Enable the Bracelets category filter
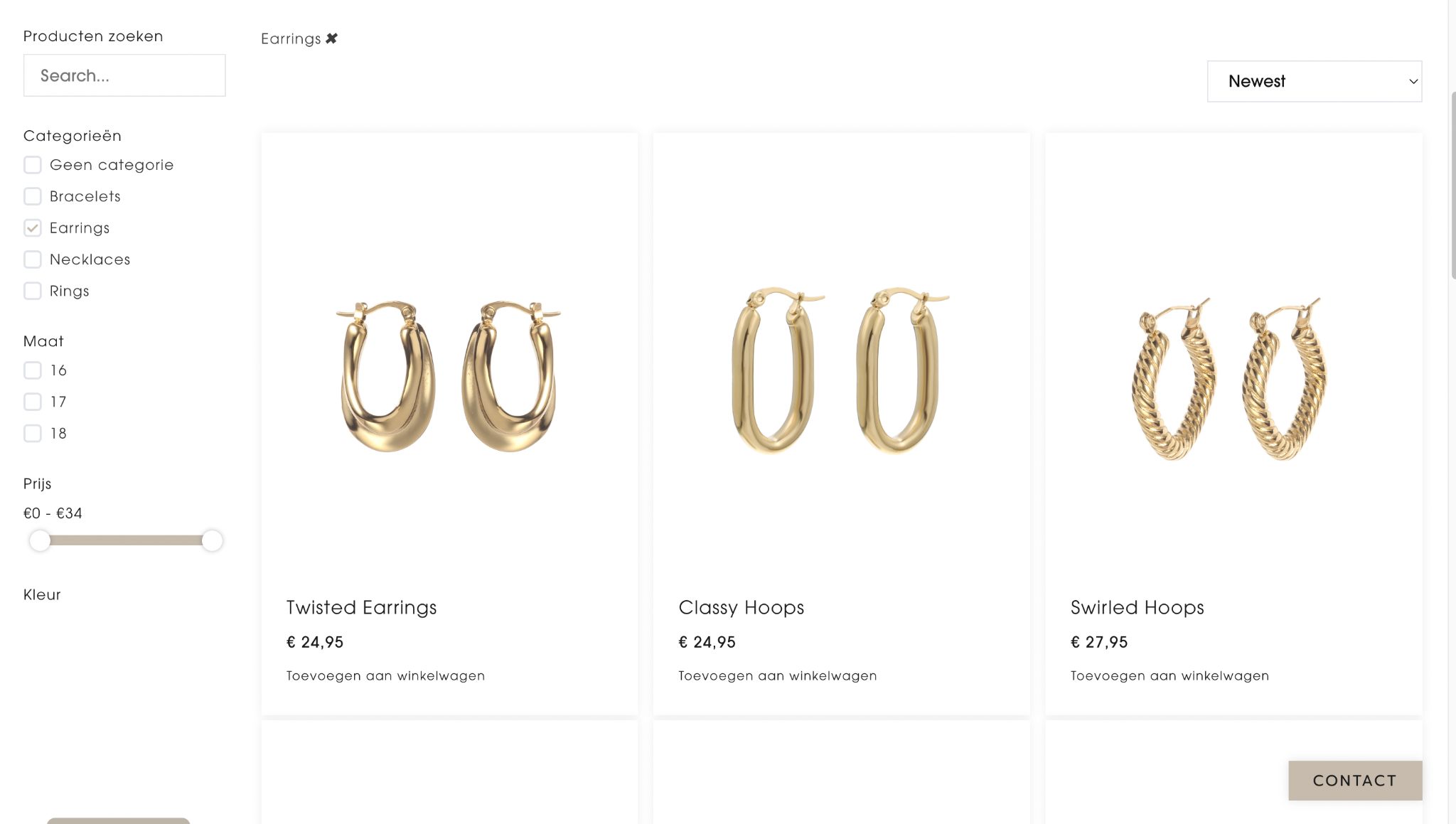The height and width of the screenshot is (824, 1456). point(33,196)
